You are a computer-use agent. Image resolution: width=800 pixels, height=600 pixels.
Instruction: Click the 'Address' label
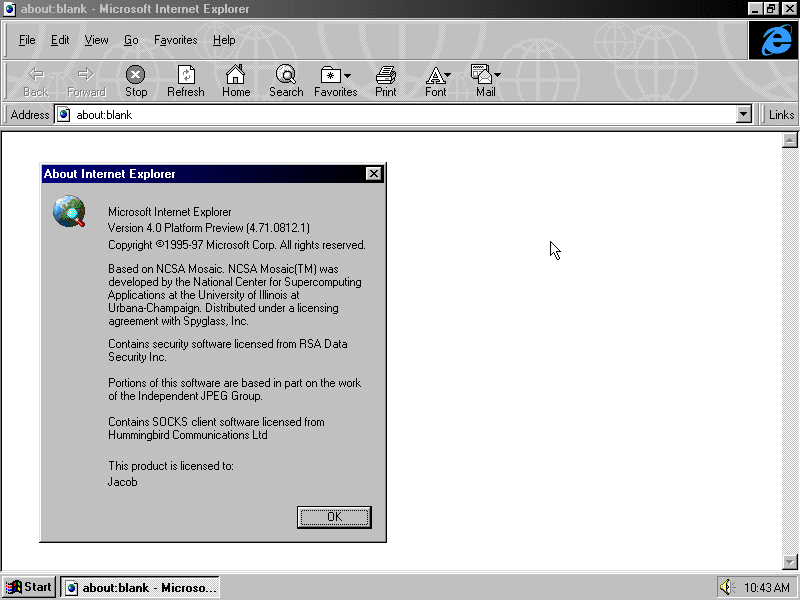click(30, 115)
